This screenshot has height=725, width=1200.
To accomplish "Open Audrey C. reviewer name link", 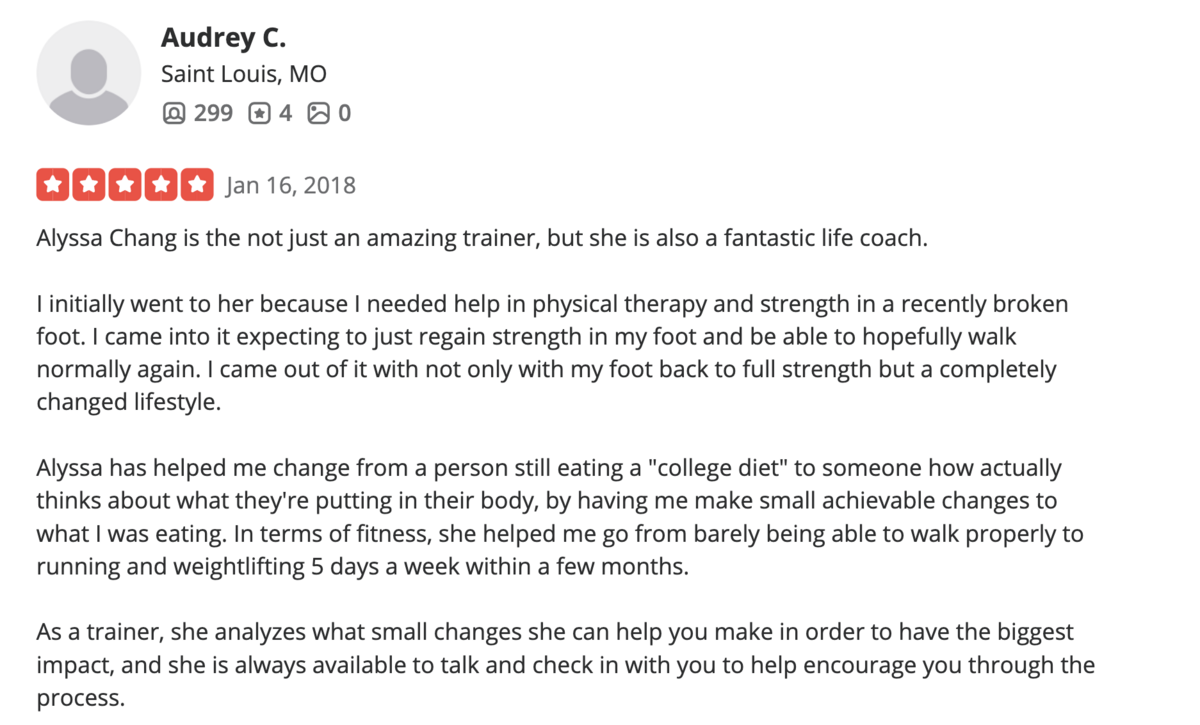I will point(223,38).
